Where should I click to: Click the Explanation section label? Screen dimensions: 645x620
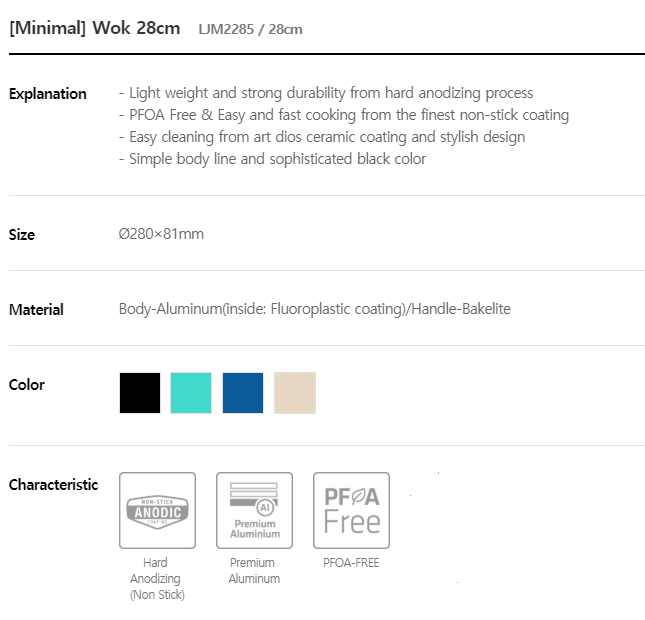click(x=47, y=94)
